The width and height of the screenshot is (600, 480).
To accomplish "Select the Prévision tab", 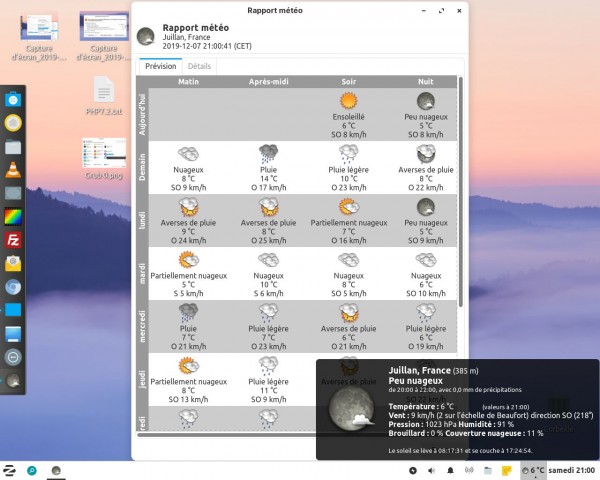I will point(160,66).
